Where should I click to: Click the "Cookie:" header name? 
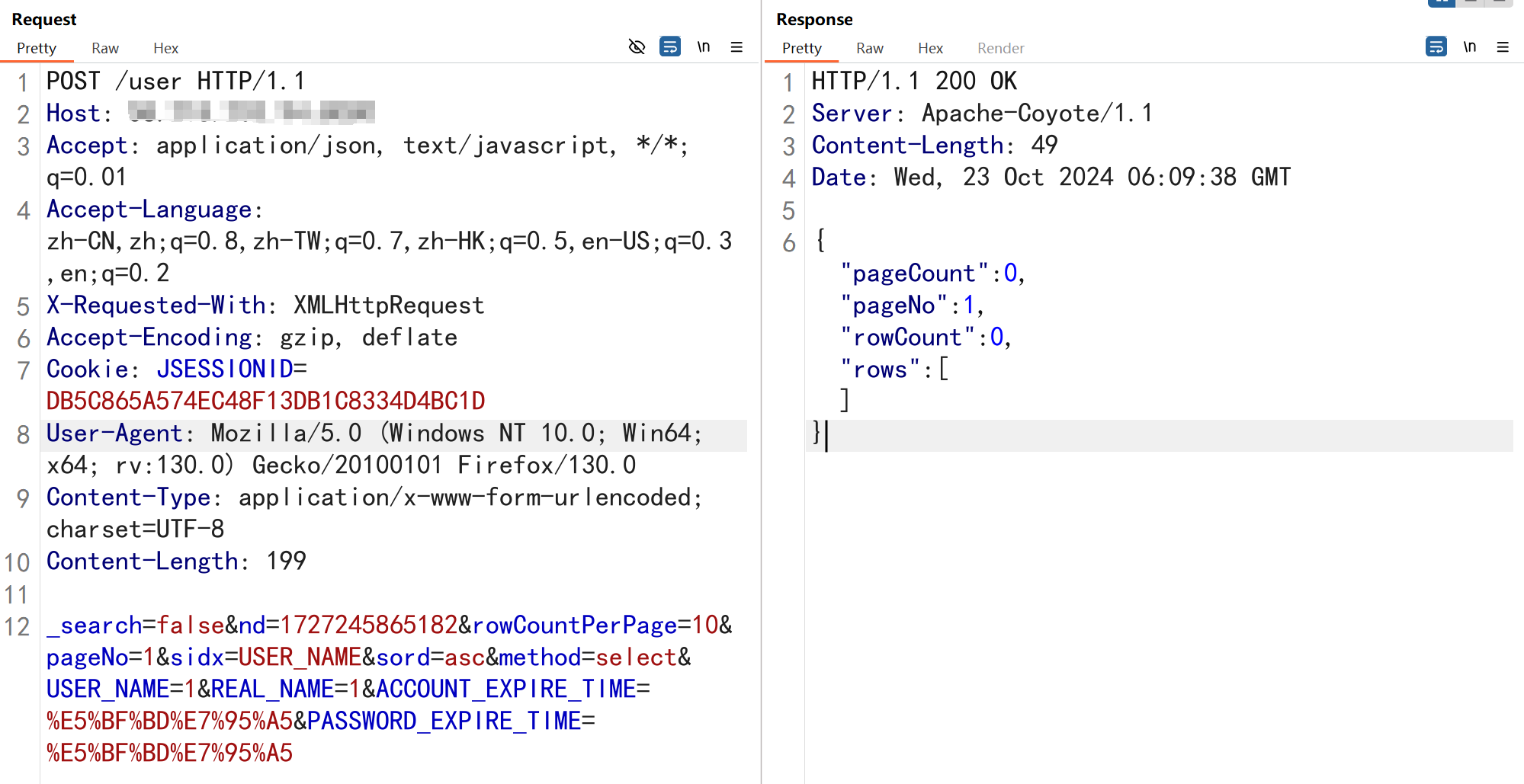pos(93,369)
